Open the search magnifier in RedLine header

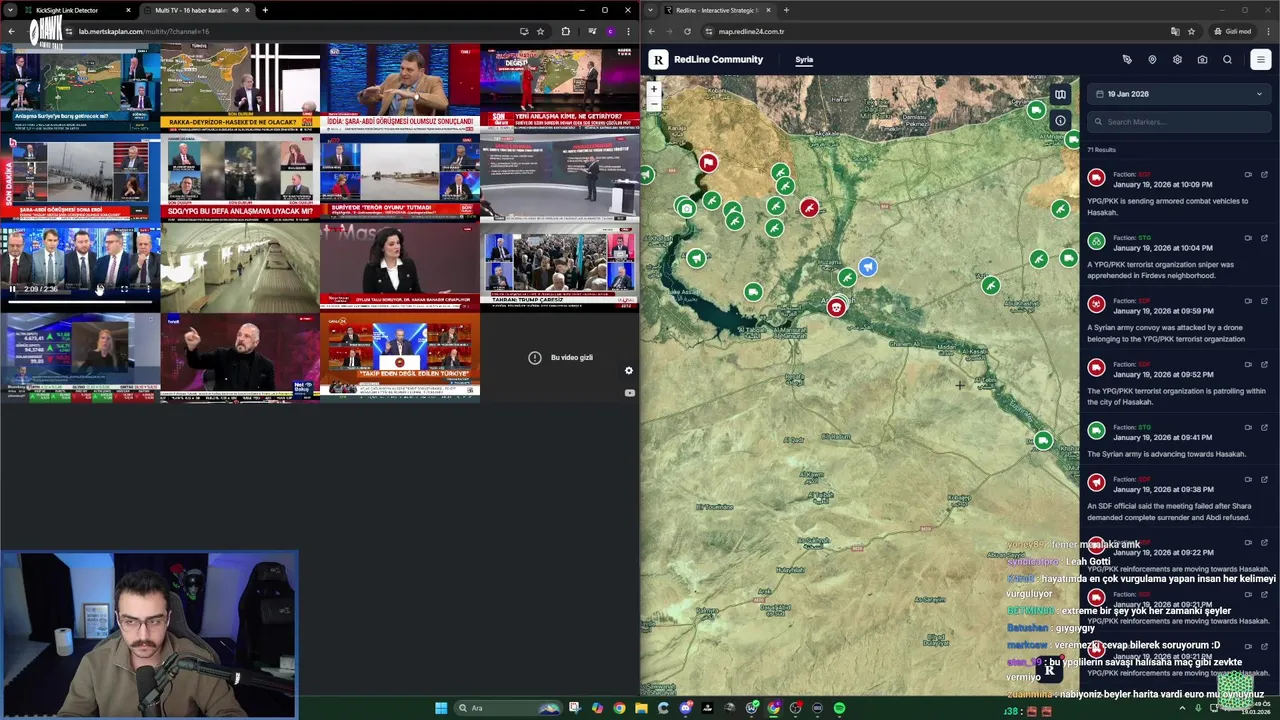coord(1227,60)
